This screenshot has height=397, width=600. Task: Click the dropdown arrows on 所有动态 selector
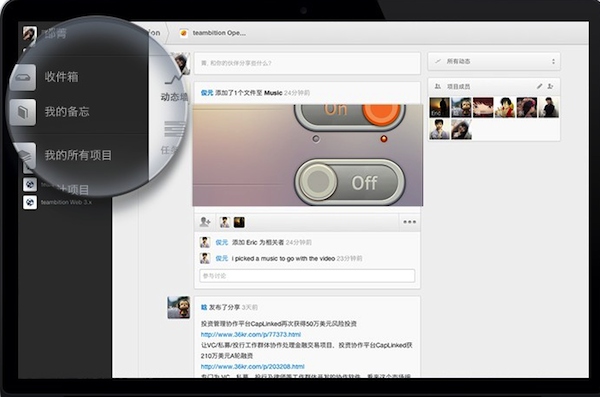(553, 61)
